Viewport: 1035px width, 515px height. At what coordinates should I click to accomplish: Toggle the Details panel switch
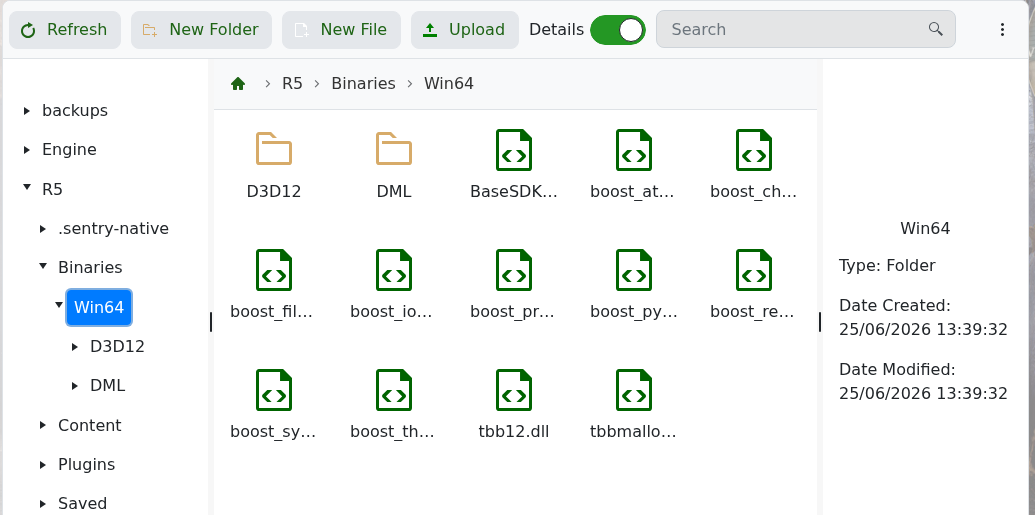point(618,30)
